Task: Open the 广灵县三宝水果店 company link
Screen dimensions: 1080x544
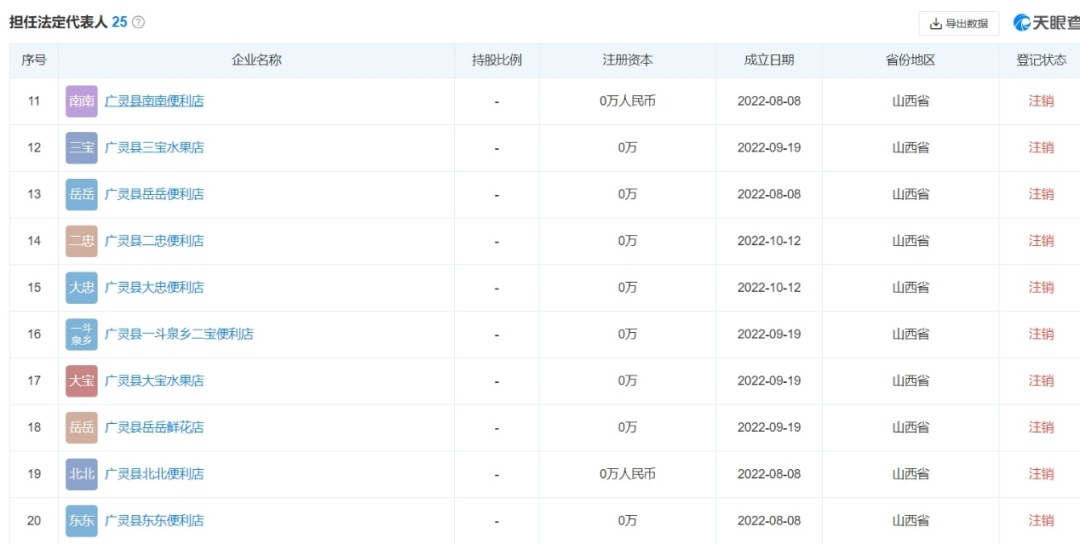Action: 154,148
